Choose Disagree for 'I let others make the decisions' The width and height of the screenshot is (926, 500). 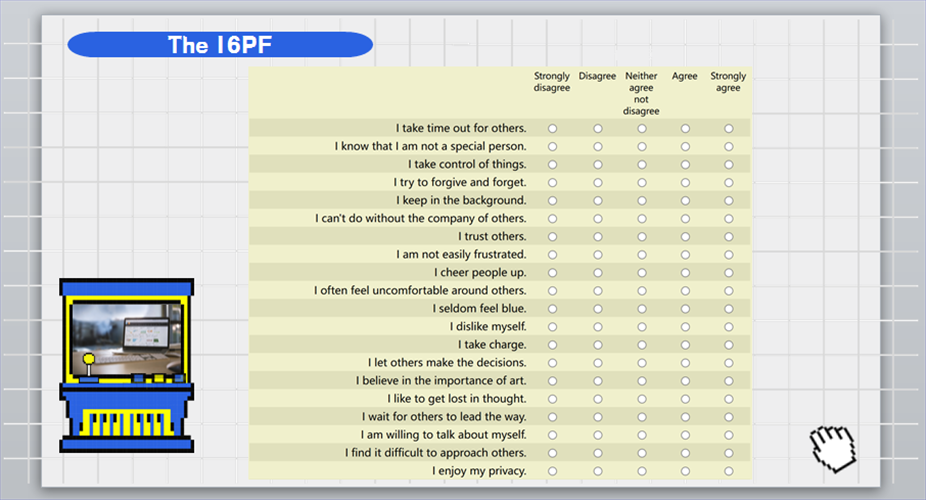click(x=598, y=363)
